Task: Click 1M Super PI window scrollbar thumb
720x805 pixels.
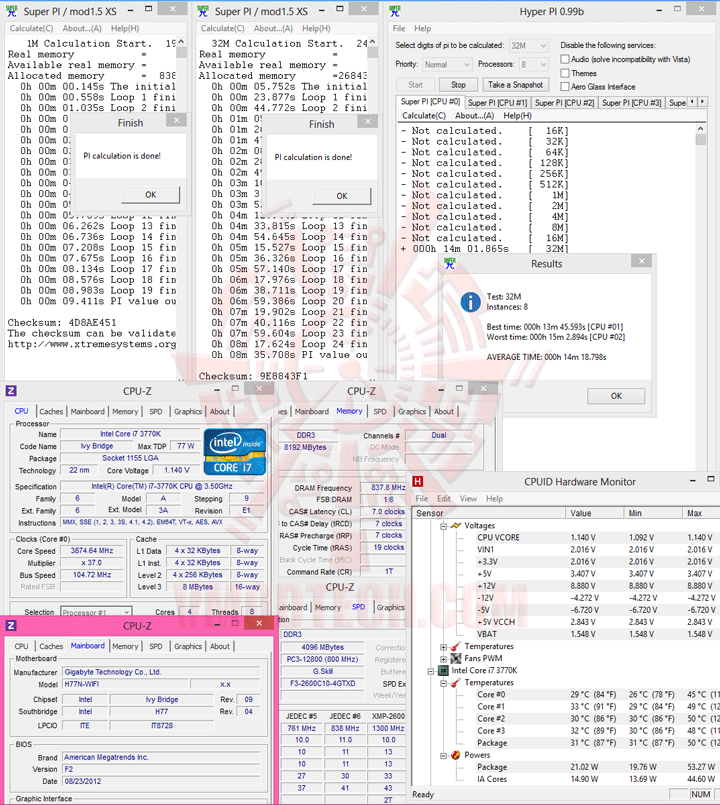Action: 181,52
